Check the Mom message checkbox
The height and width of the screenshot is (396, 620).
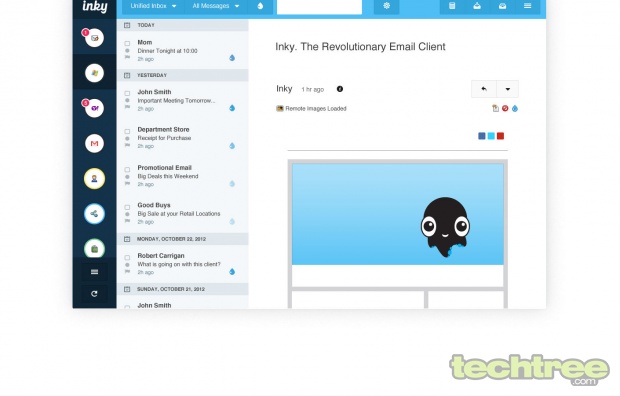click(127, 43)
